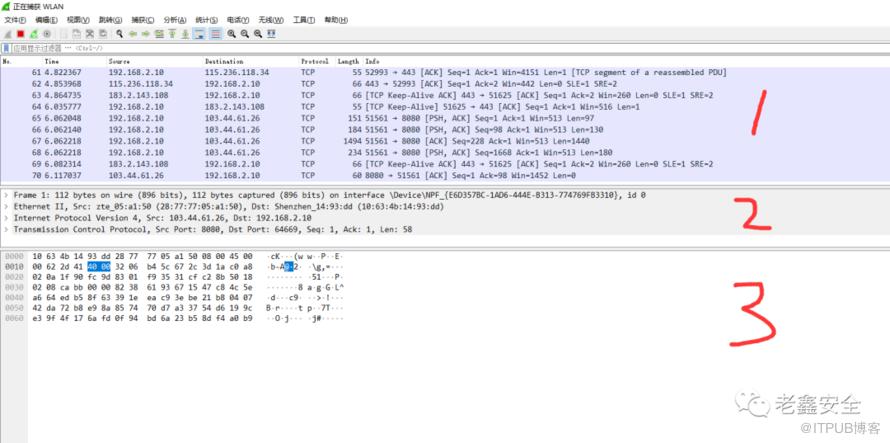Click hex row offset 0060
Image resolution: width=890 pixels, height=443 pixels.
13,318
